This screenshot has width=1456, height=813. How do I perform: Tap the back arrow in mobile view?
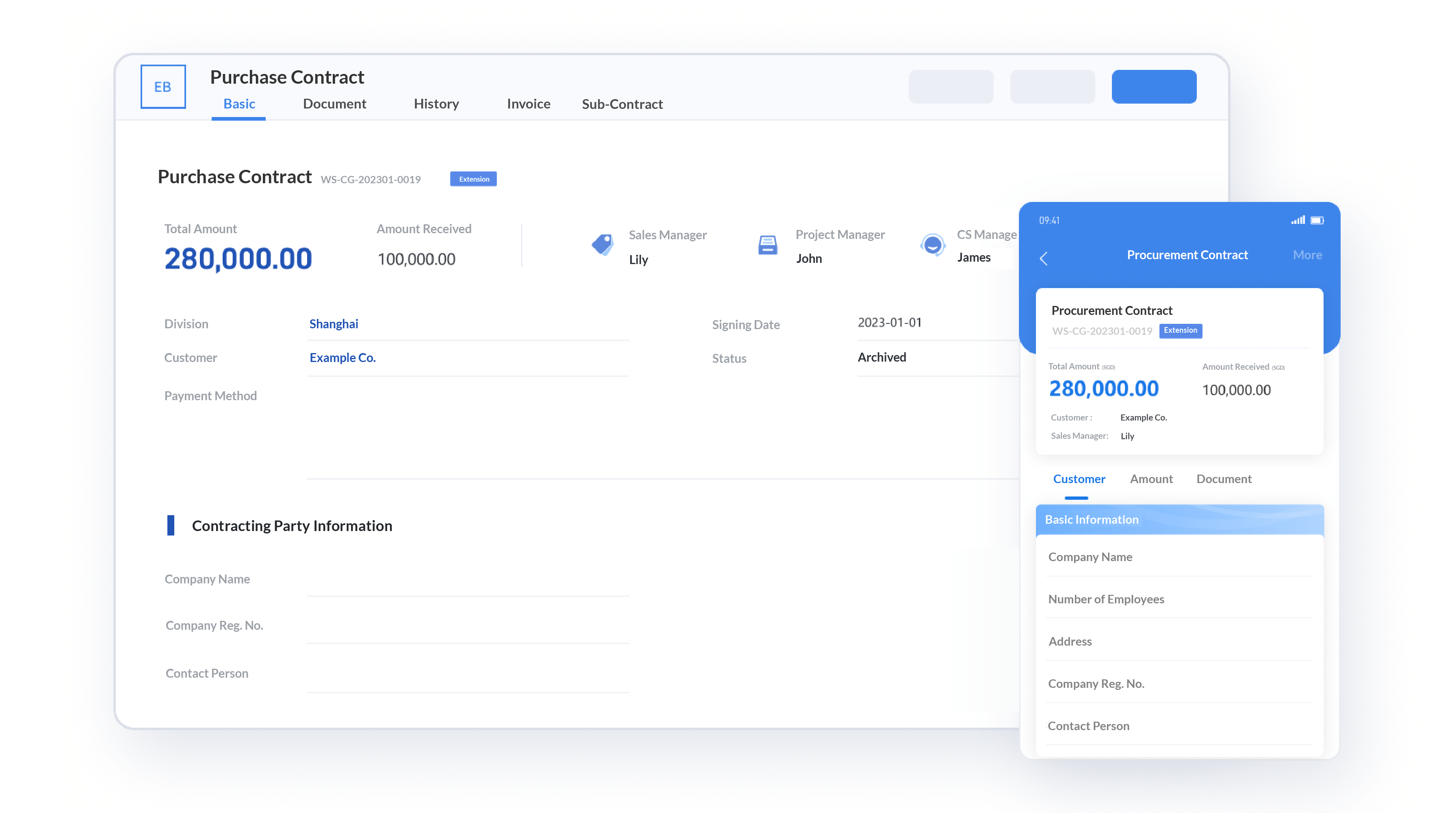click(1043, 258)
